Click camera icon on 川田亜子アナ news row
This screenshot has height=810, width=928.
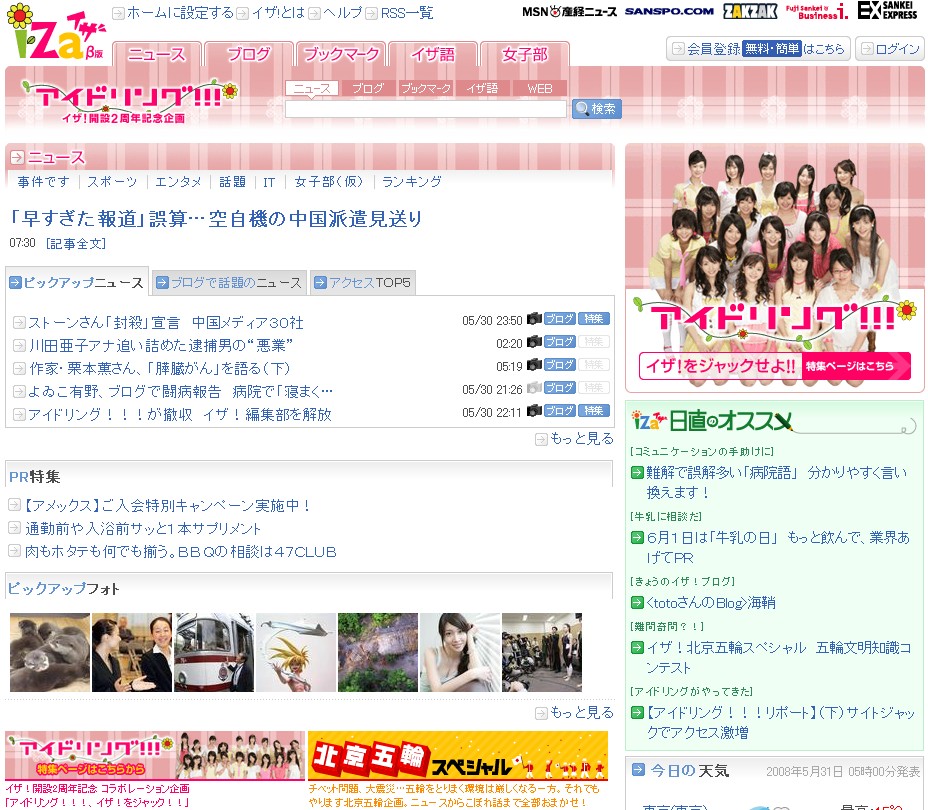click(534, 342)
